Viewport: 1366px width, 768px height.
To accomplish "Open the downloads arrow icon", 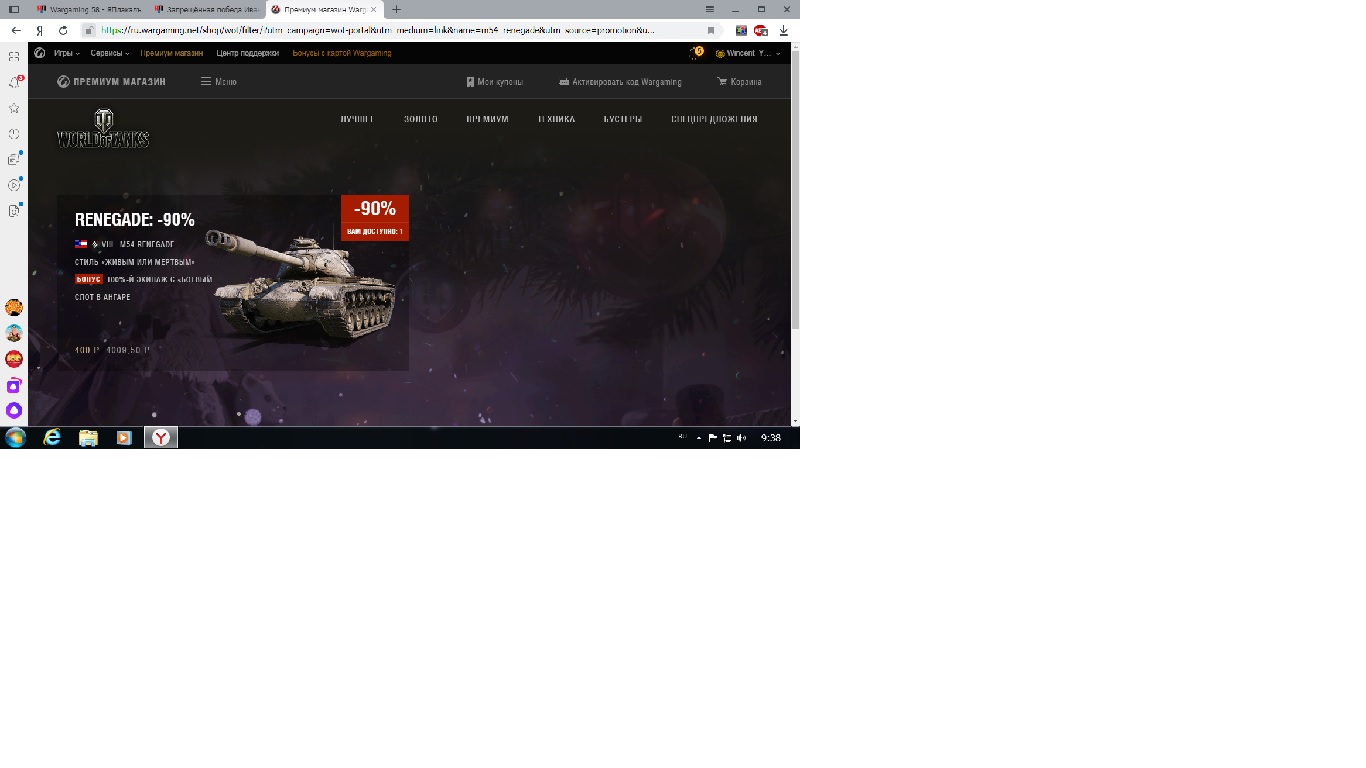I will coord(784,31).
